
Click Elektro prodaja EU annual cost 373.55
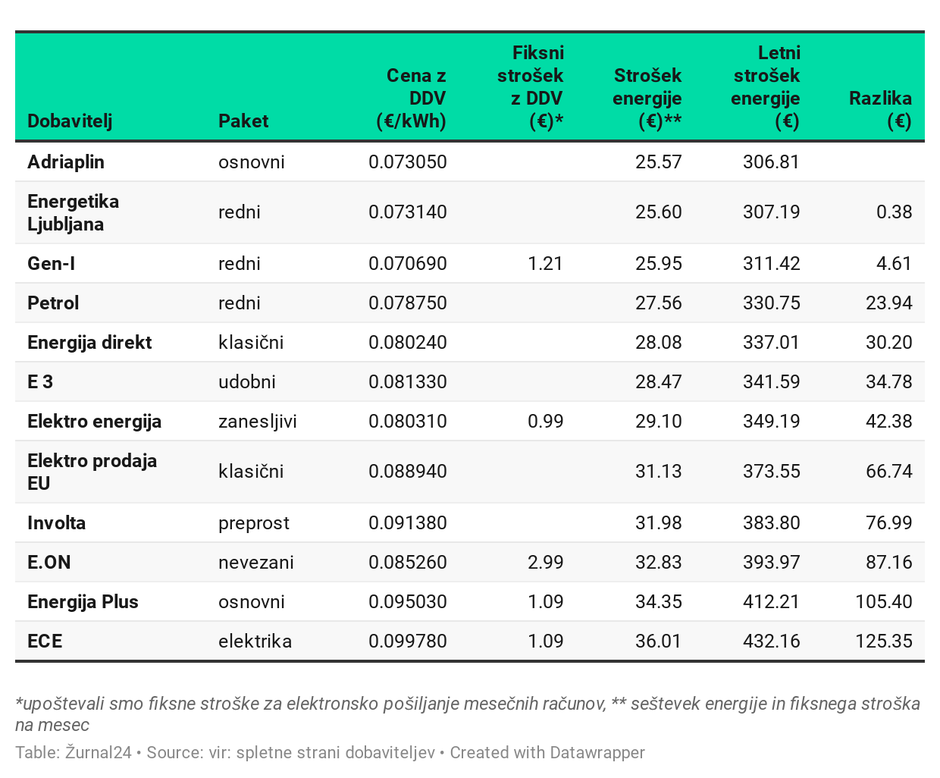click(771, 472)
